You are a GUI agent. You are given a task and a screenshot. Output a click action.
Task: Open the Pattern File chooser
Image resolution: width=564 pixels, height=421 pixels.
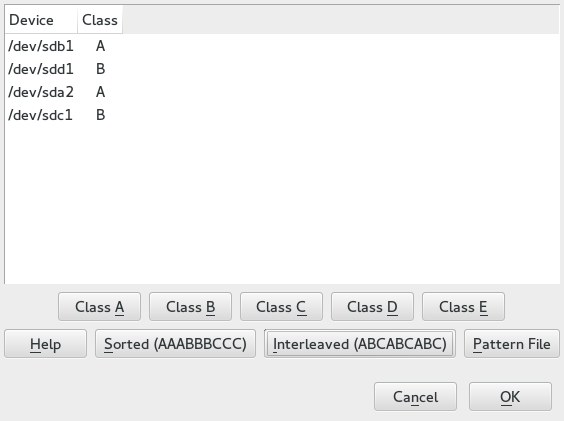click(x=512, y=344)
